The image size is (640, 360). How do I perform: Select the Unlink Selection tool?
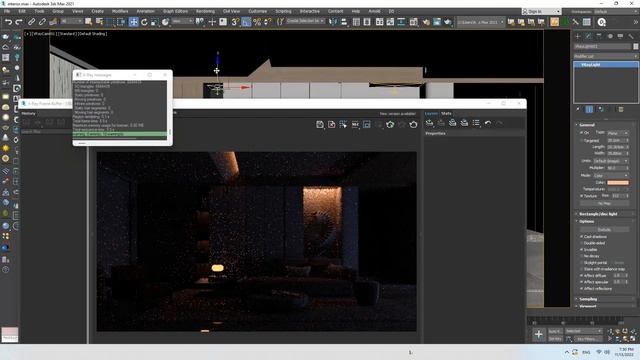(42, 22)
